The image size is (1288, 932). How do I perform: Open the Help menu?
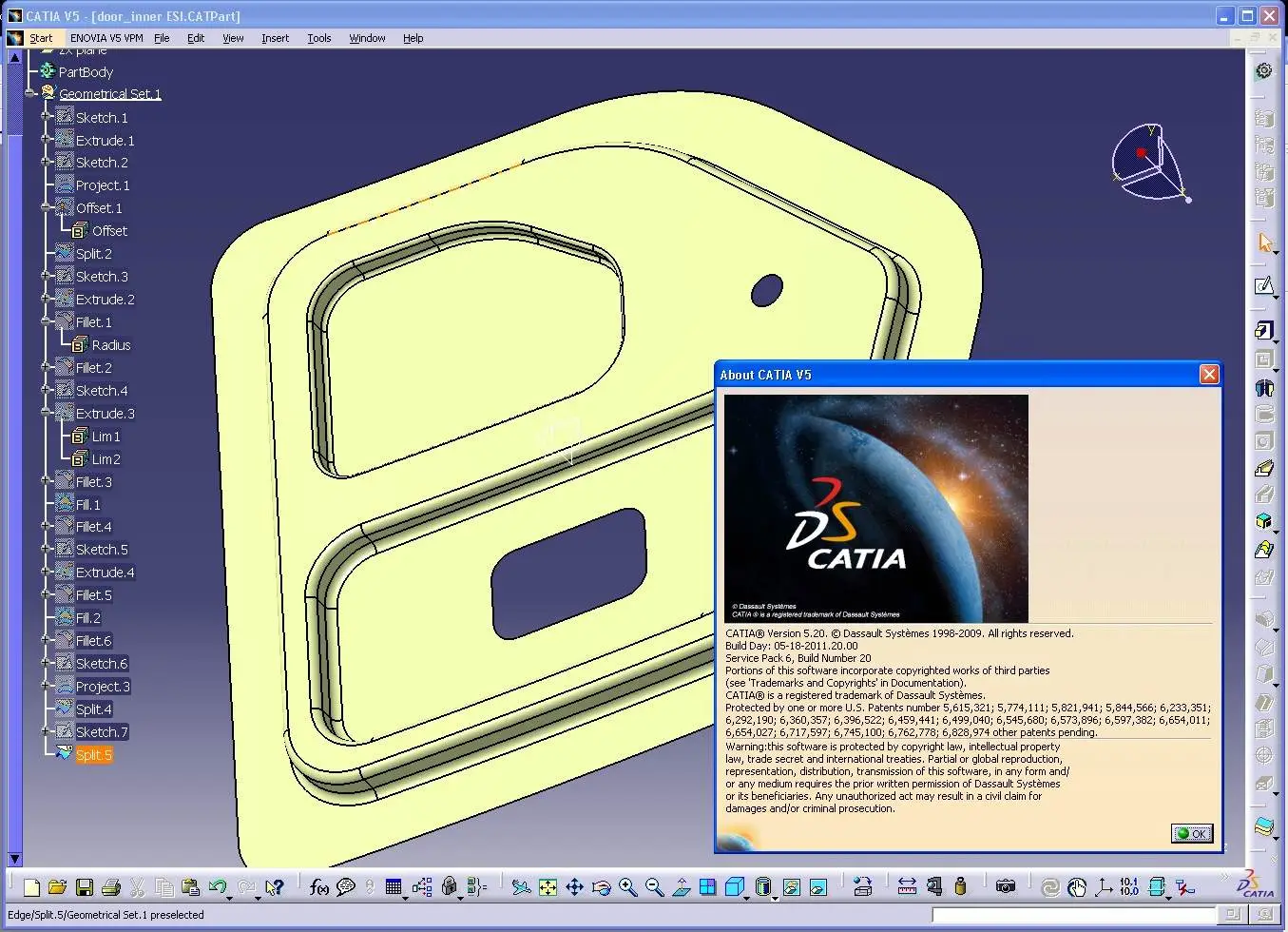[x=413, y=38]
